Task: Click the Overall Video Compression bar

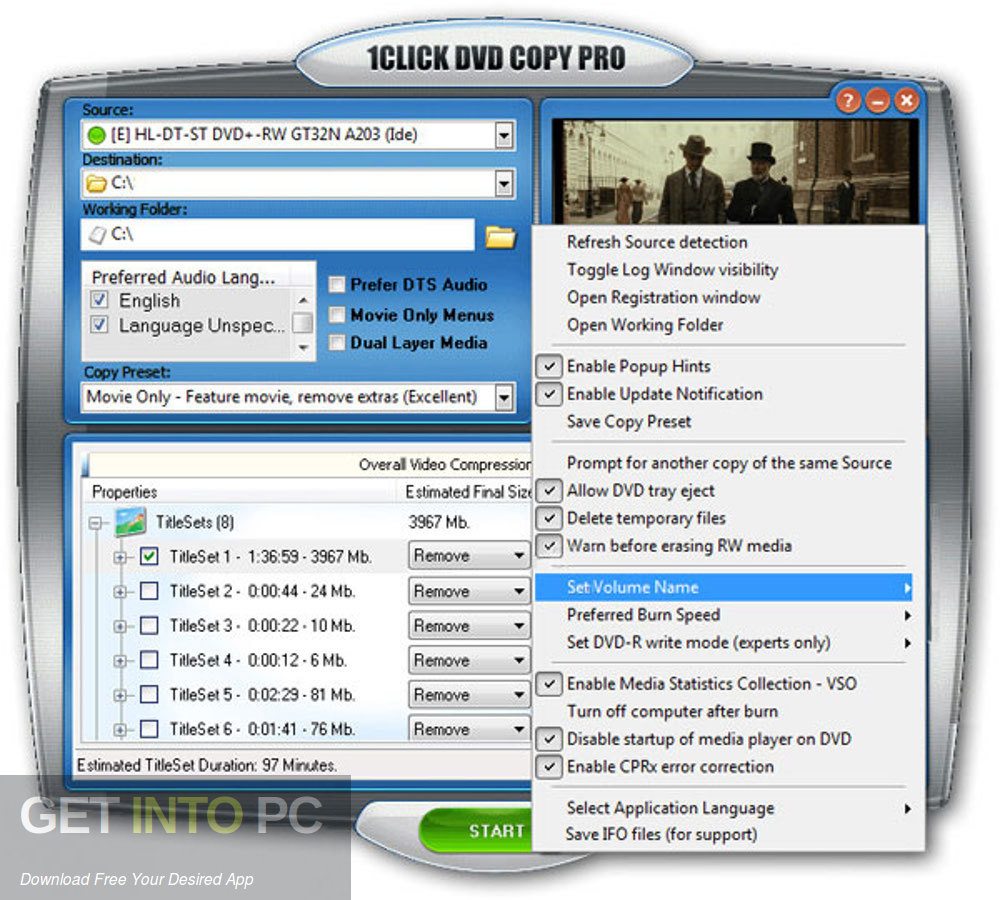Action: (x=309, y=464)
